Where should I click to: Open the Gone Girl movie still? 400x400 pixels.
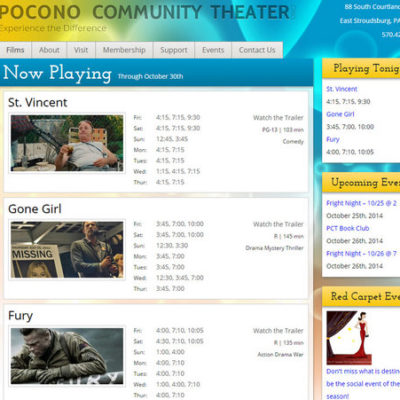pyautogui.click(x=67, y=250)
